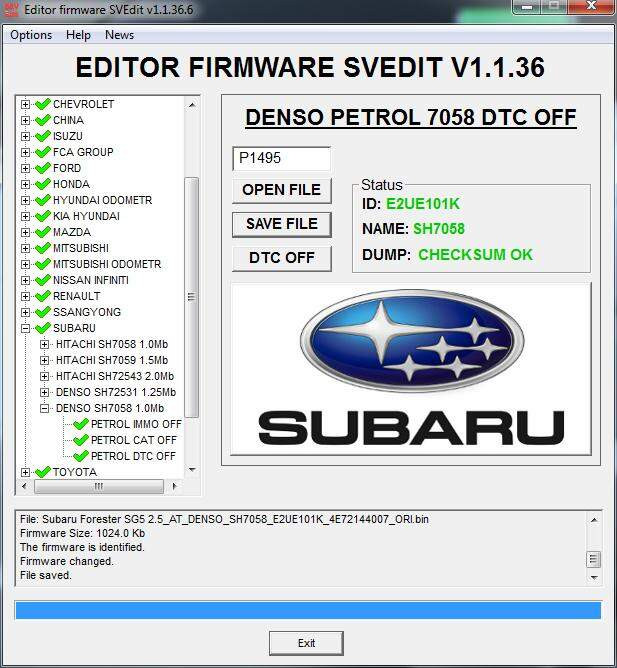
Task: Select the PETROL DTC OFF tree item
Action: [133, 456]
